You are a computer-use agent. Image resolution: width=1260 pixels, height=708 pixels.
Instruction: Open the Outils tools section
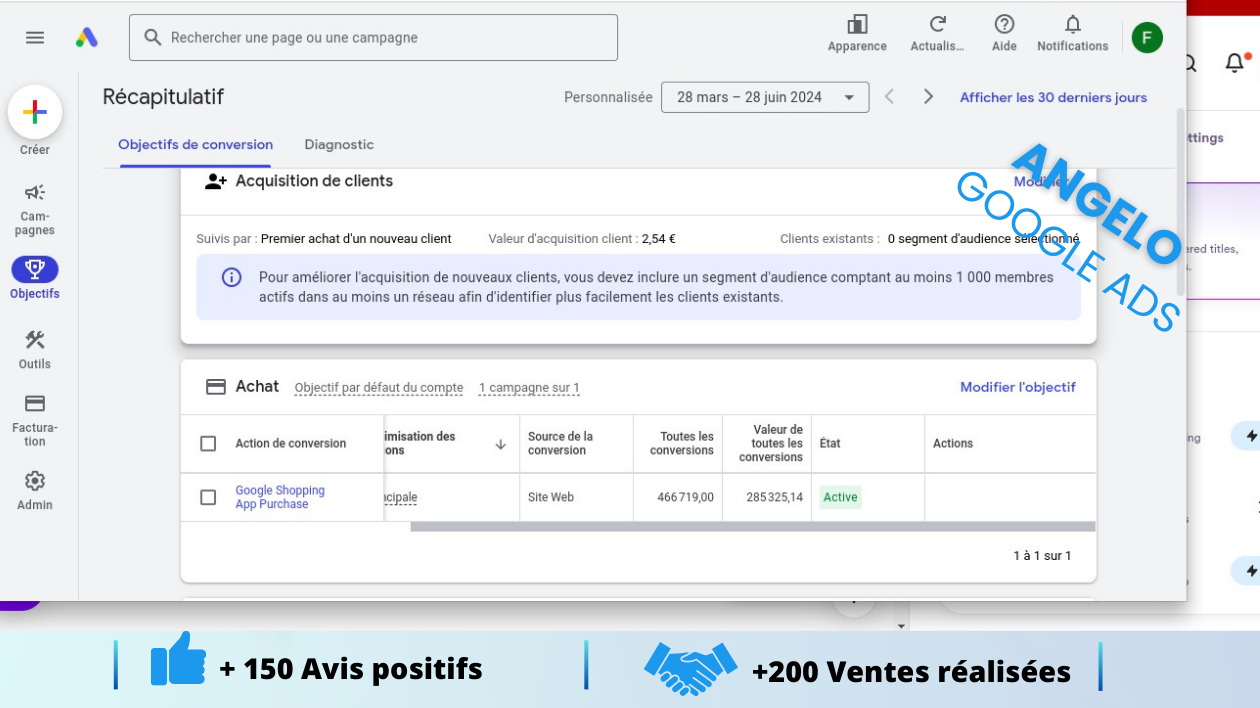click(35, 350)
